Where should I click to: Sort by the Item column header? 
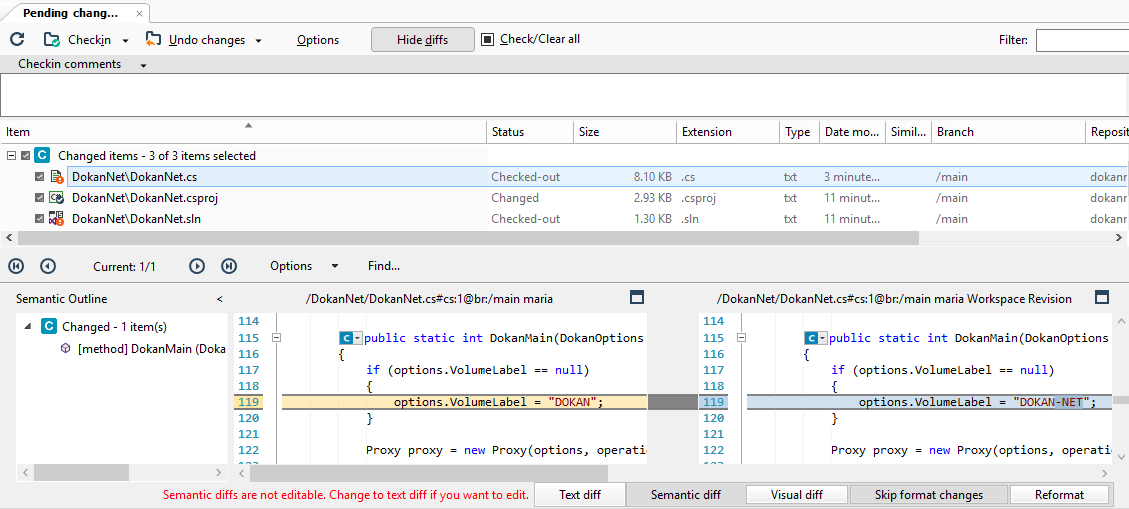tap(244, 132)
